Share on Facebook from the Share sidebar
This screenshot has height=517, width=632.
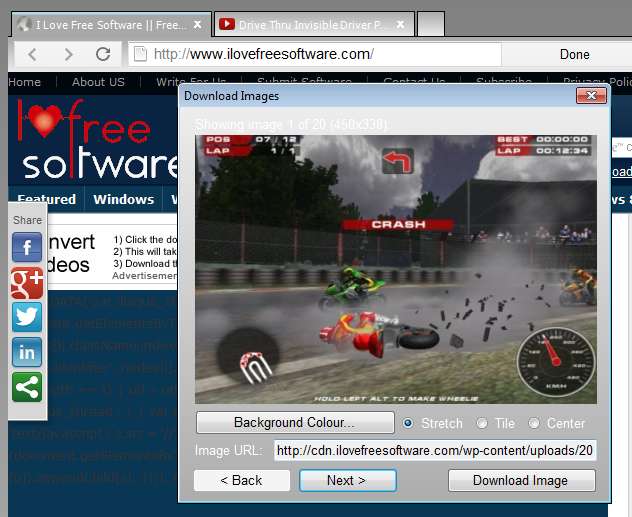[27, 247]
